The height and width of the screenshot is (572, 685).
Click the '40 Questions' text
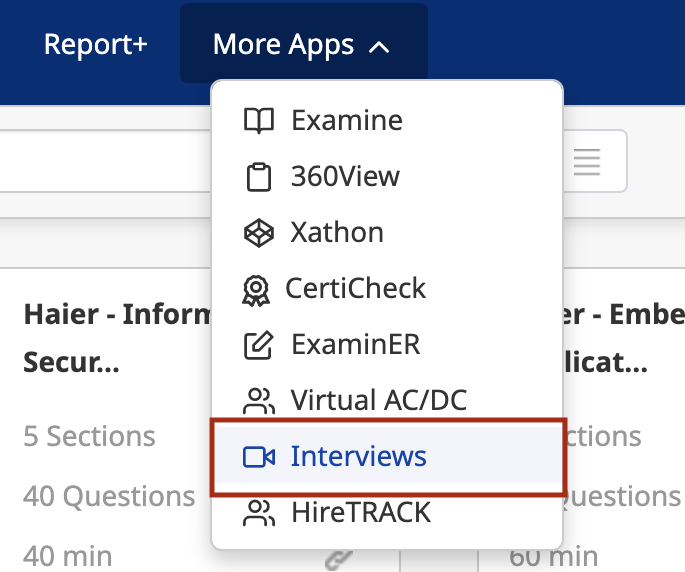pos(109,496)
